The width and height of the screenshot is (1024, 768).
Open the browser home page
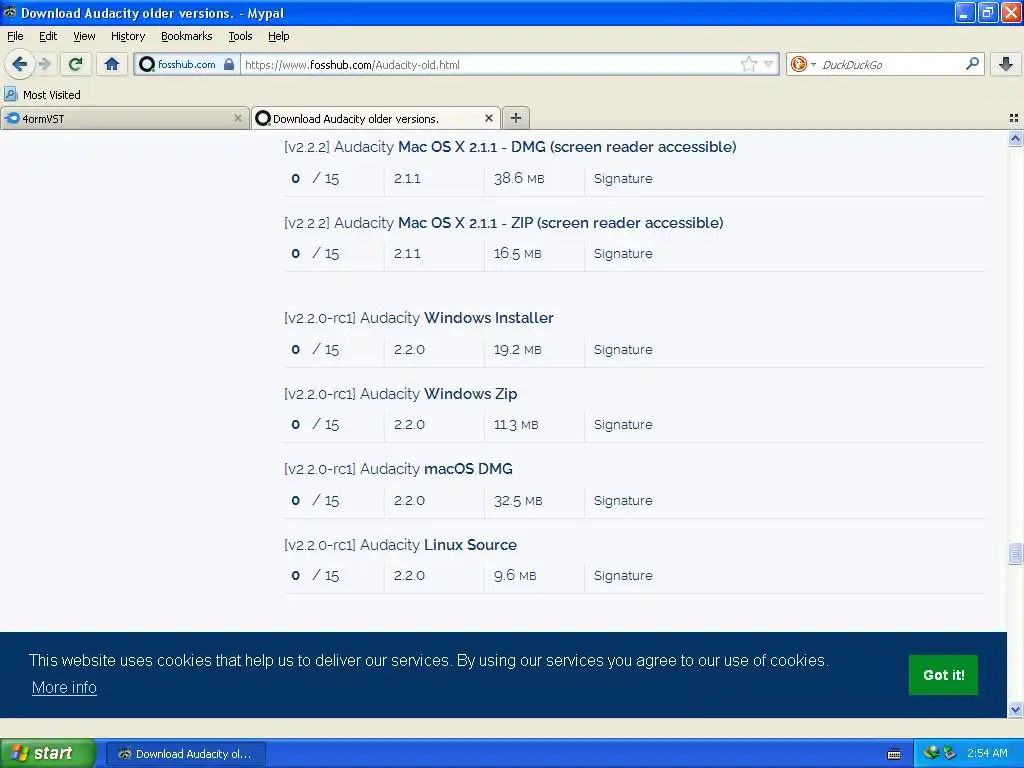(x=112, y=64)
